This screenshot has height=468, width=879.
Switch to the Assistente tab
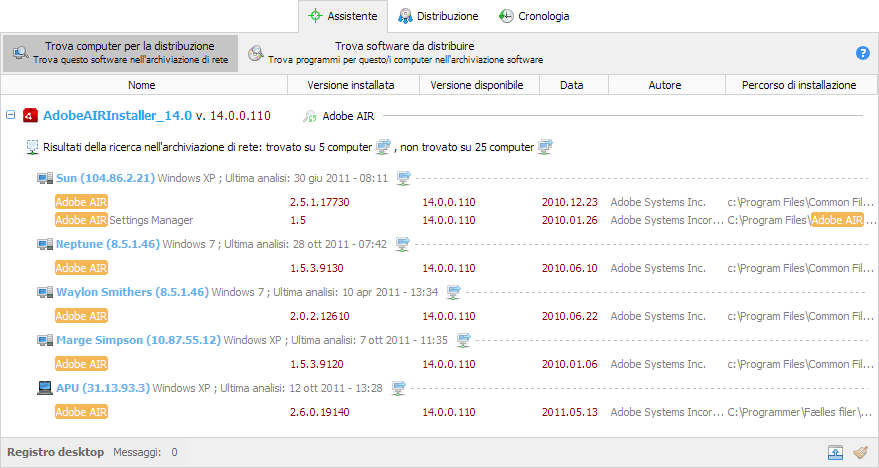point(343,16)
